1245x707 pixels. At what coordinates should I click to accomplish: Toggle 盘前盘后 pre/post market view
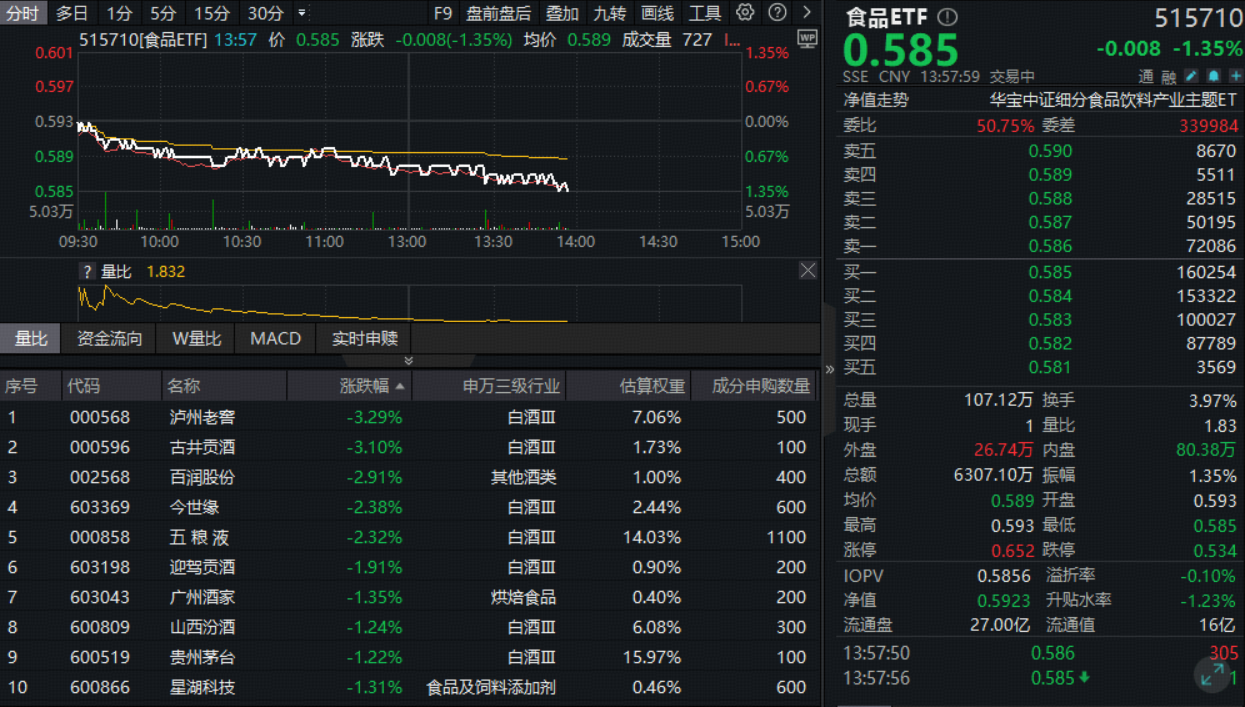point(499,13)
